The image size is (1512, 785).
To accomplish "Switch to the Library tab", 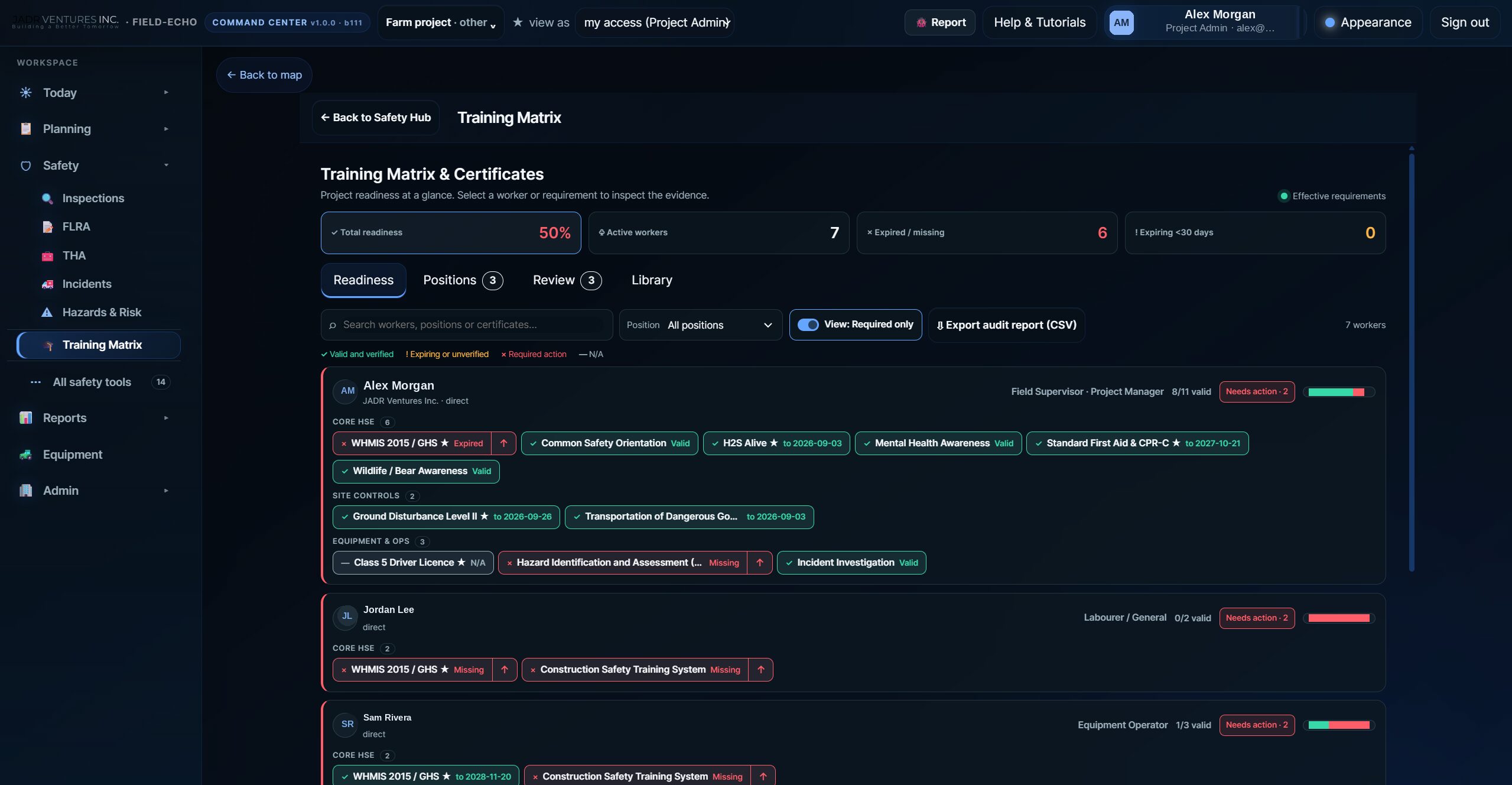I will point(652,280).
